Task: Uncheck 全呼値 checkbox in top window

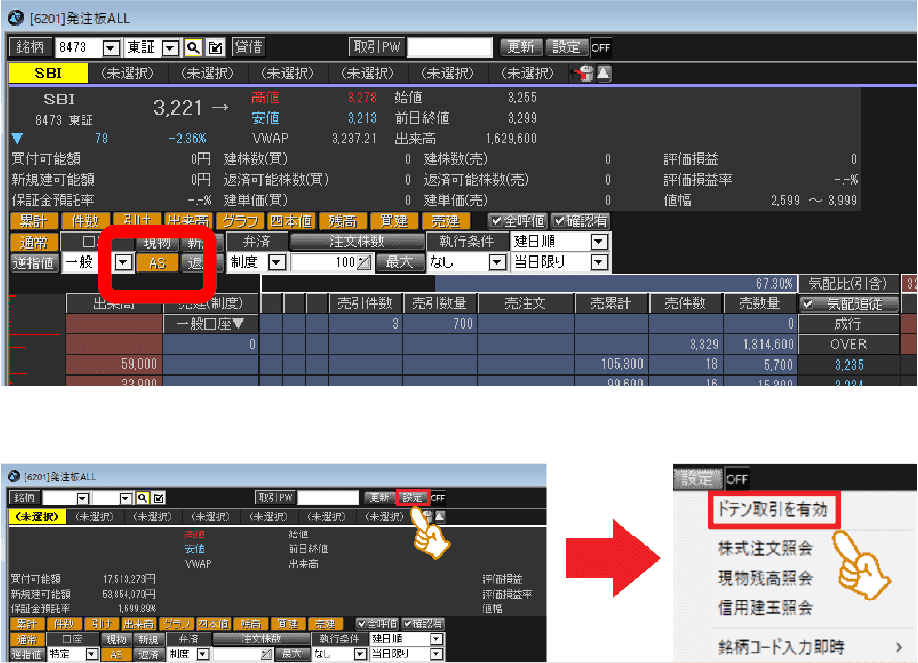Action: coord(496,221)
